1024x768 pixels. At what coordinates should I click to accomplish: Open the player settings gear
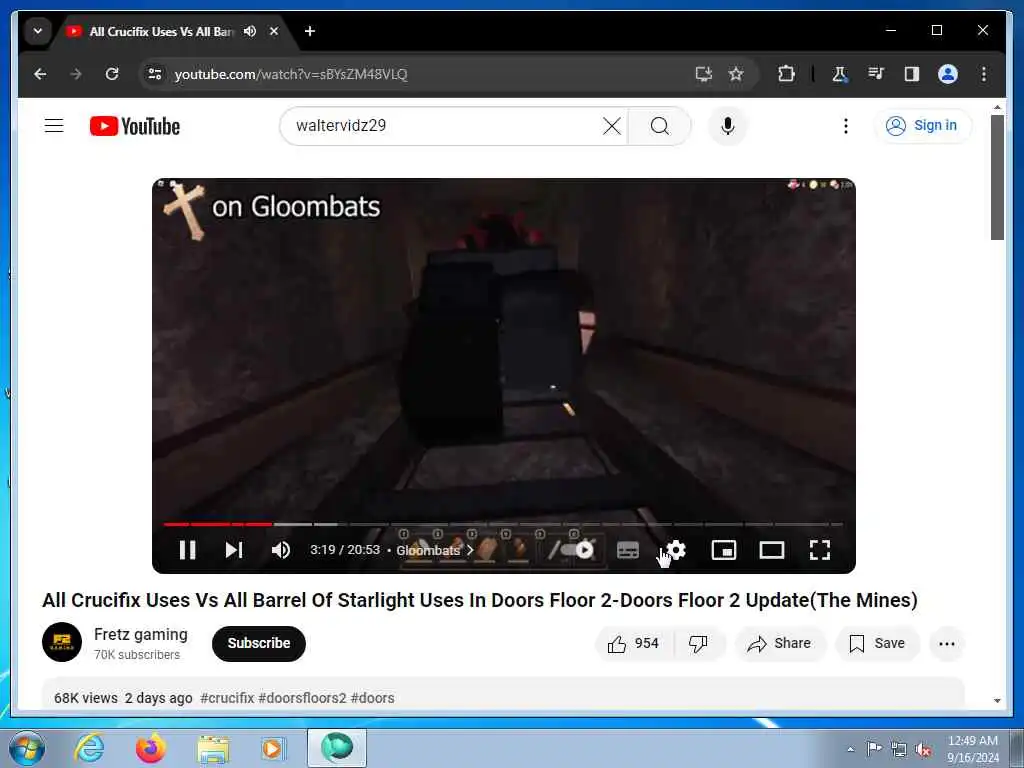tap(676, 550)
